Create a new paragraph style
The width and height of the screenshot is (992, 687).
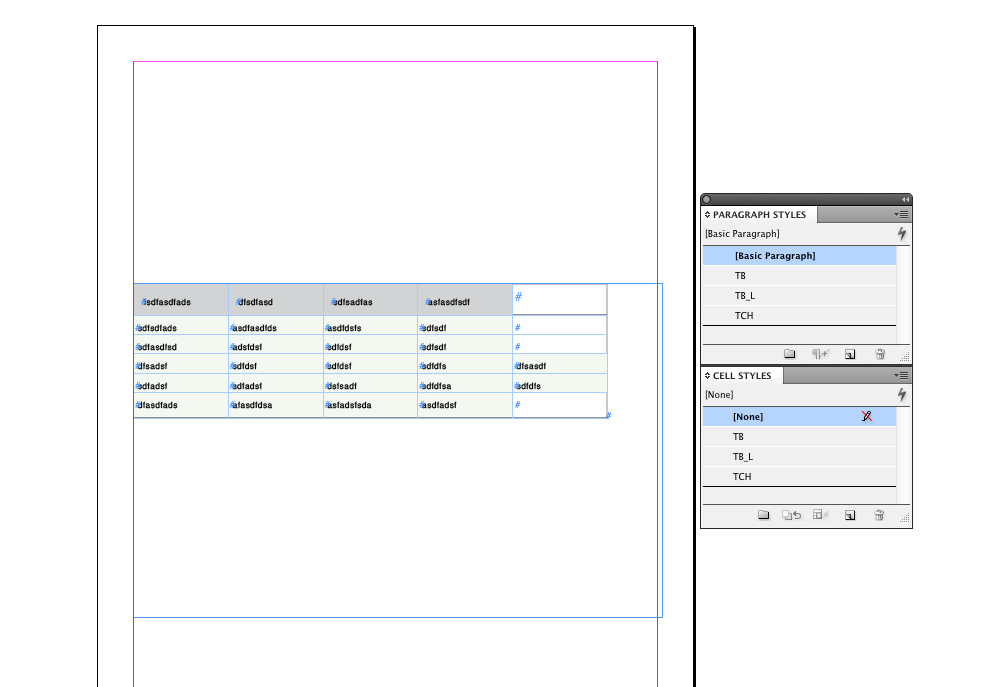850,354
